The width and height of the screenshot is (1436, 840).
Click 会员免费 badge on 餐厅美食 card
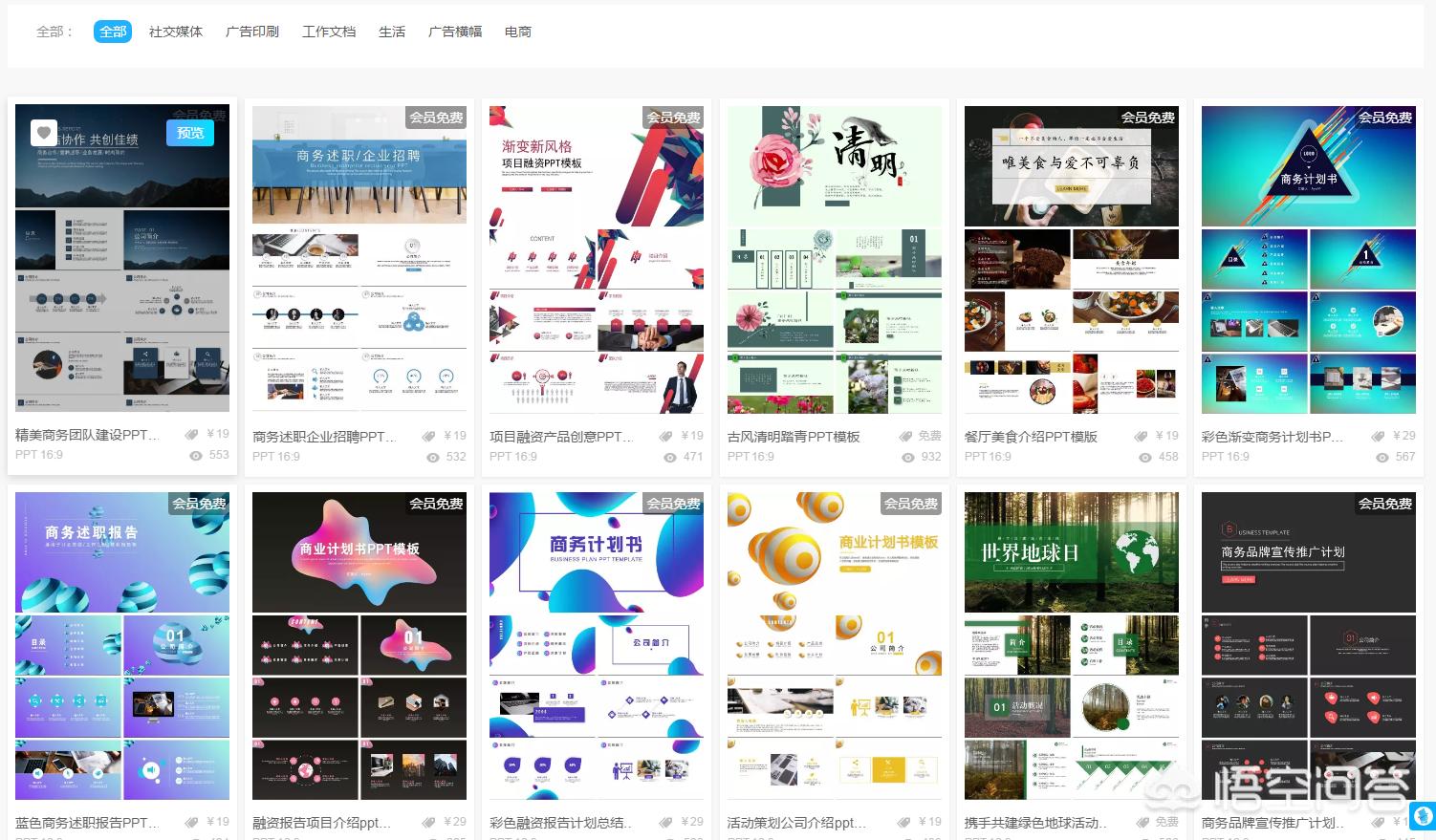(1148, 118)
